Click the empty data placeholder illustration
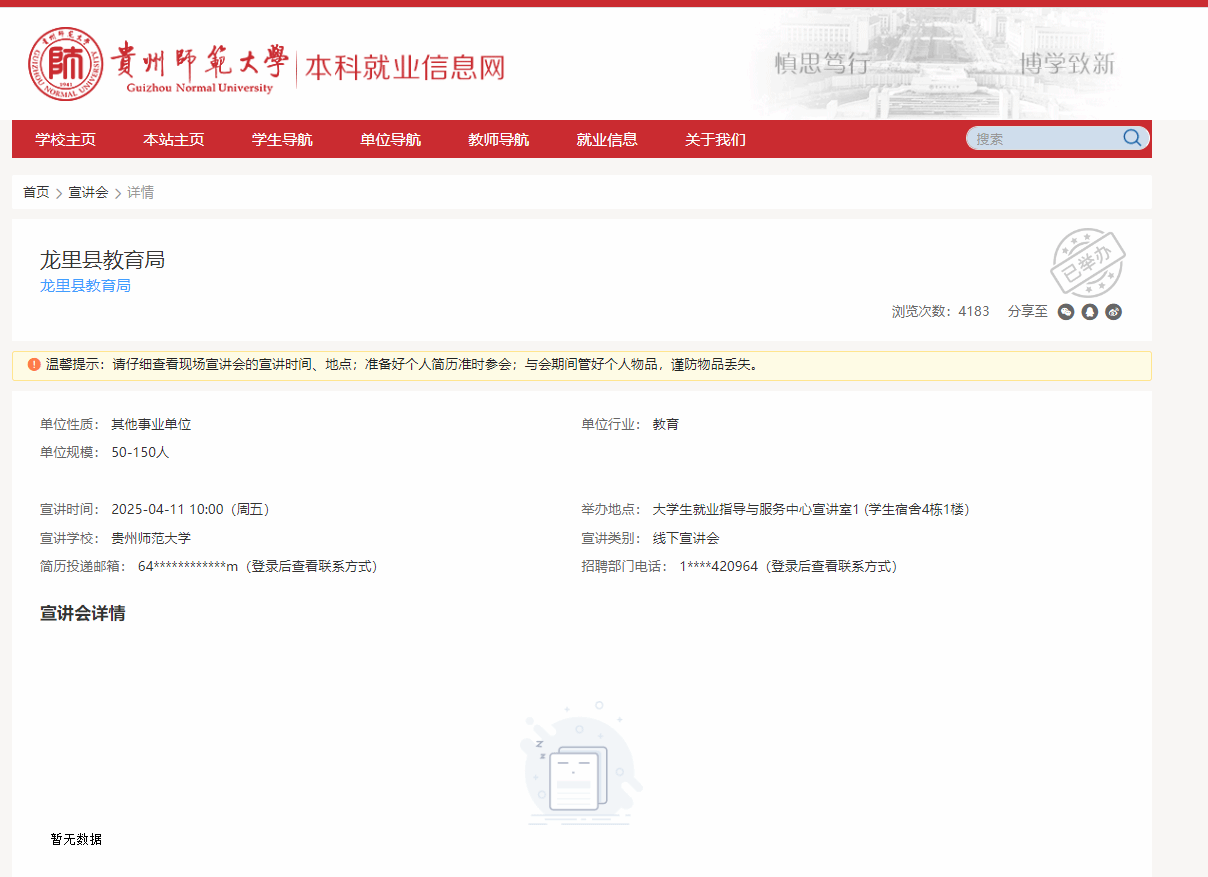1208x877 pixels. [x=580, y=765]
